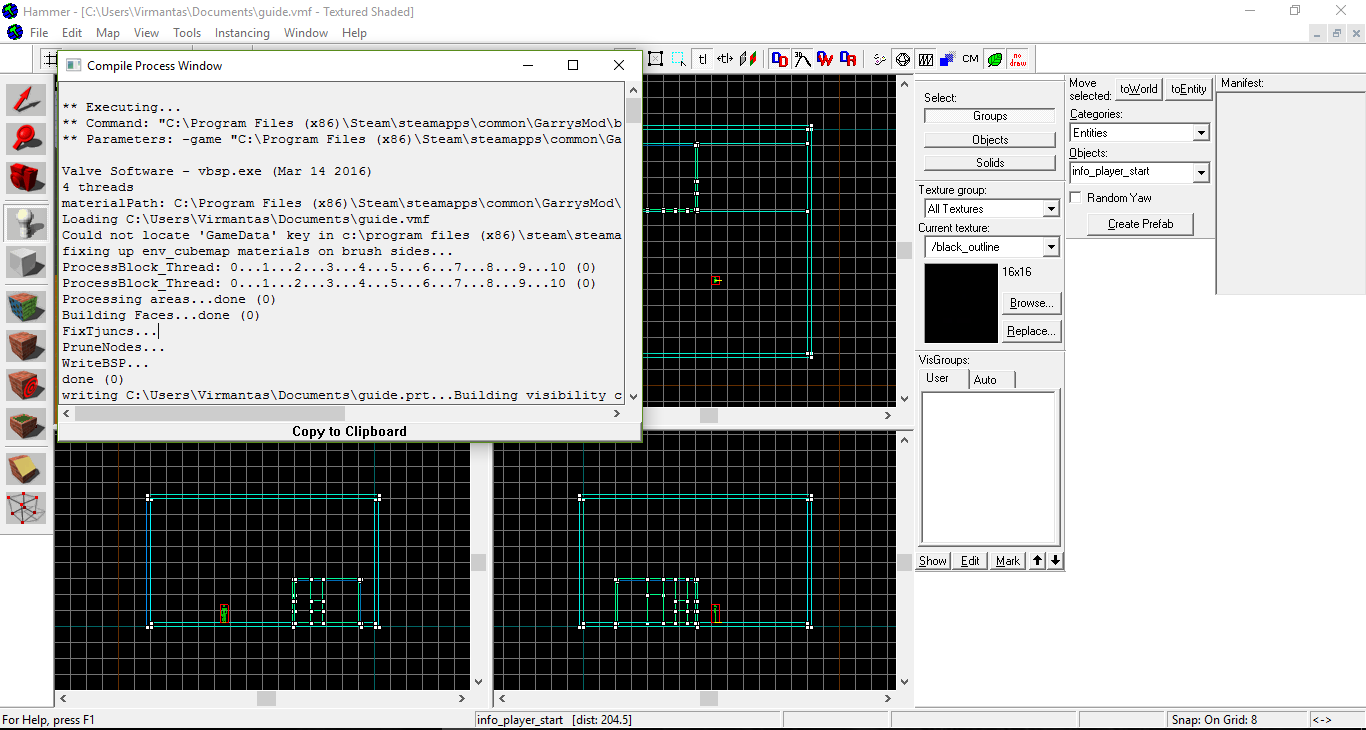The image size is (1366, 730).
Task: Click the black current texture preview
Action: (x=961, y=303)
